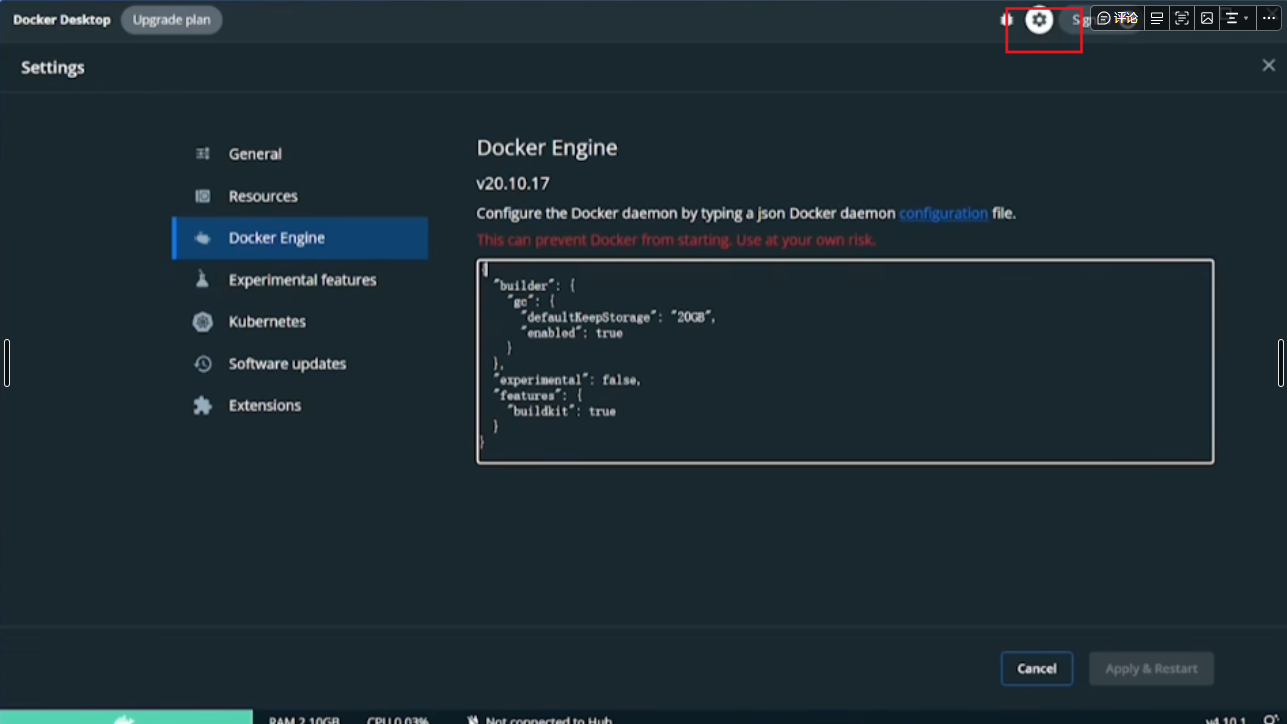Click inside the JSON daemon configuration editor
This screenshot has width=1287, height=724.
pyautogui.click(x=845, y=360)
